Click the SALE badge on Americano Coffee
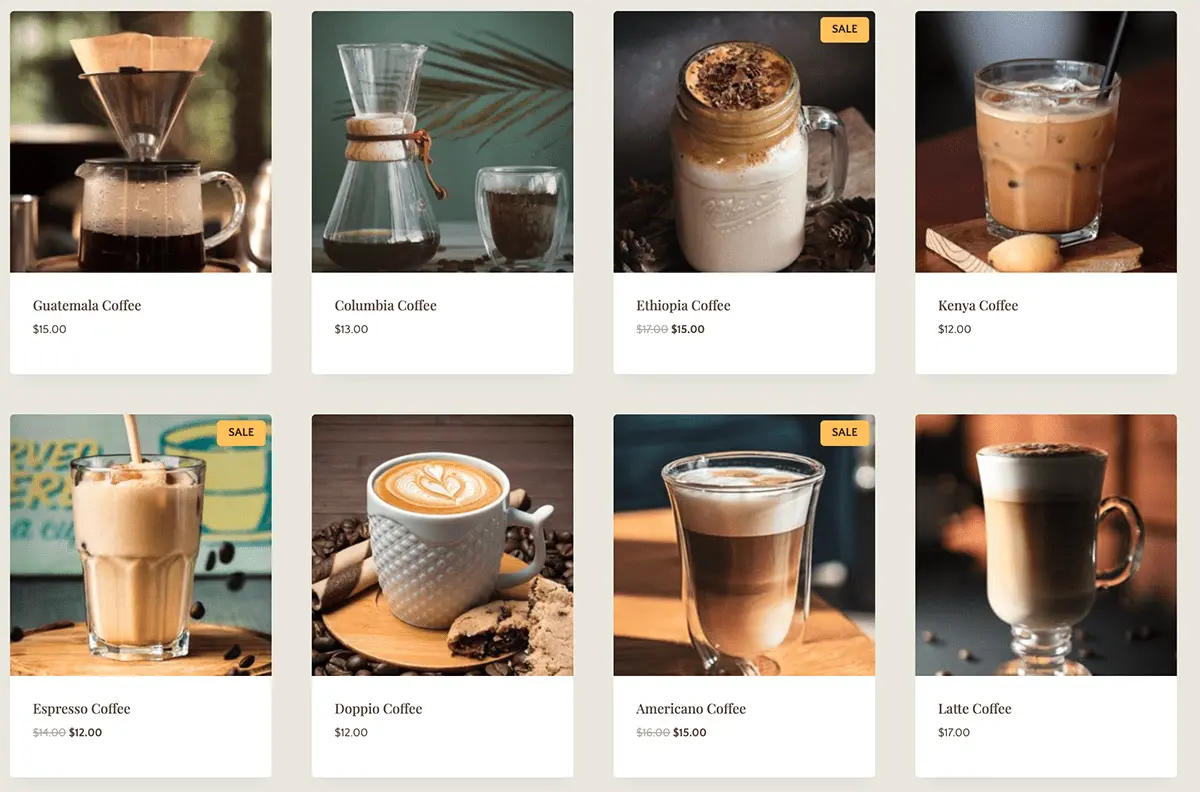This screenshot has width=1200, height=792. coord(845,433)
